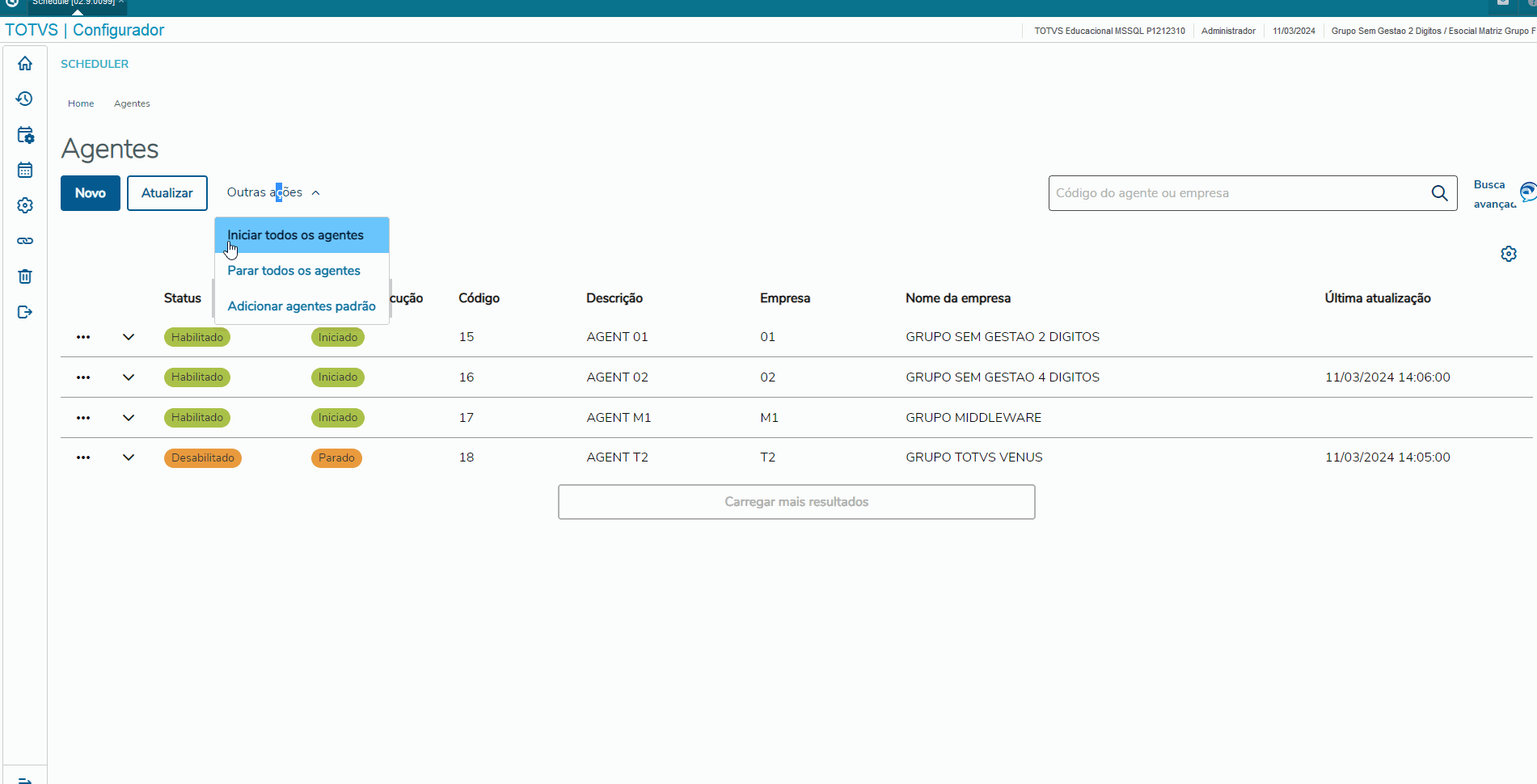Open table column settings gear
1537x784 pixels.
point(1508,254)
